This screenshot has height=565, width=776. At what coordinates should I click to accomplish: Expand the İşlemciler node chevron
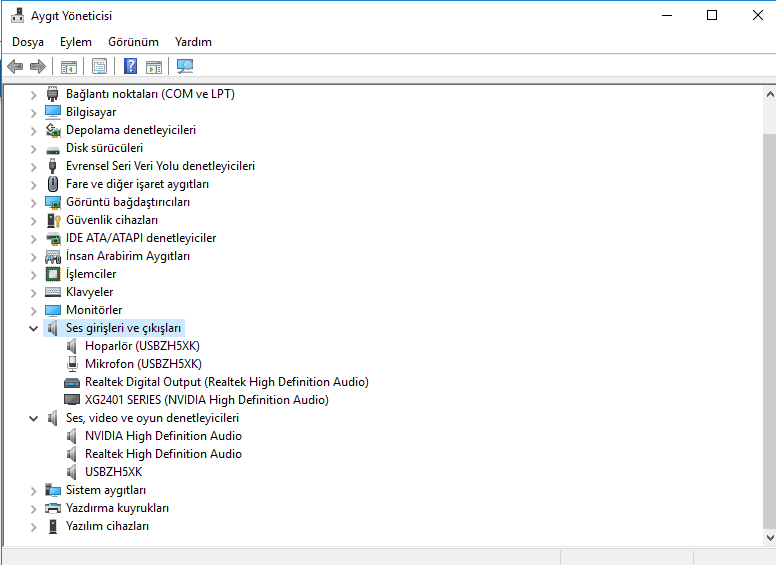click(34, 275)
